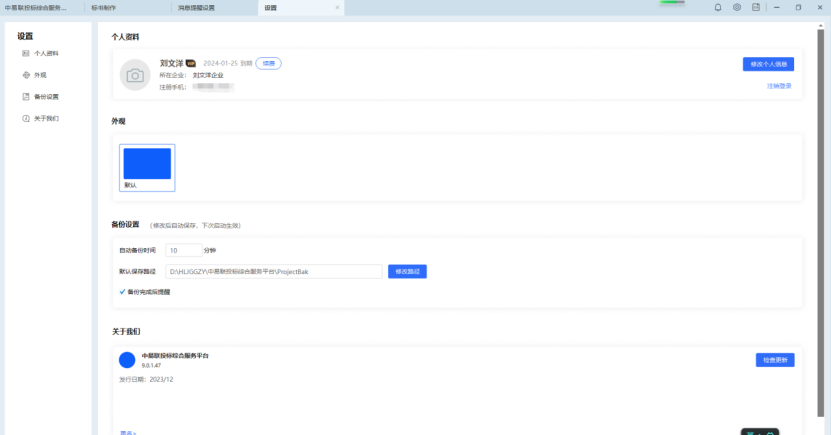Click the blue platform logo in 关于我们
This screenshot has width=831, height=435.
pos(127,360)
